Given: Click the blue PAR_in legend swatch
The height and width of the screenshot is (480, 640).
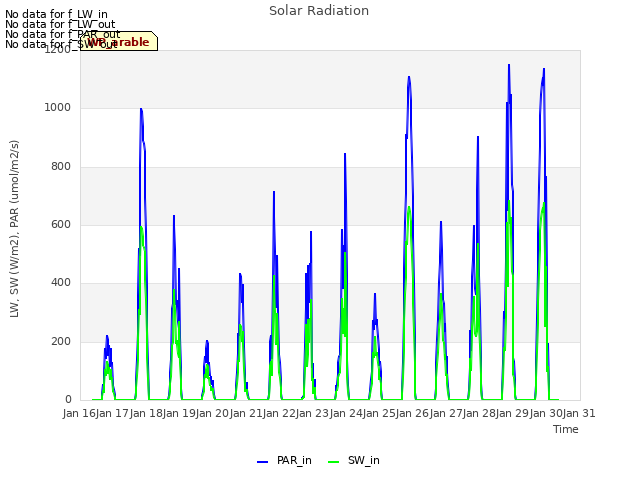Looking at the screenshot, I should pos(262,462).
